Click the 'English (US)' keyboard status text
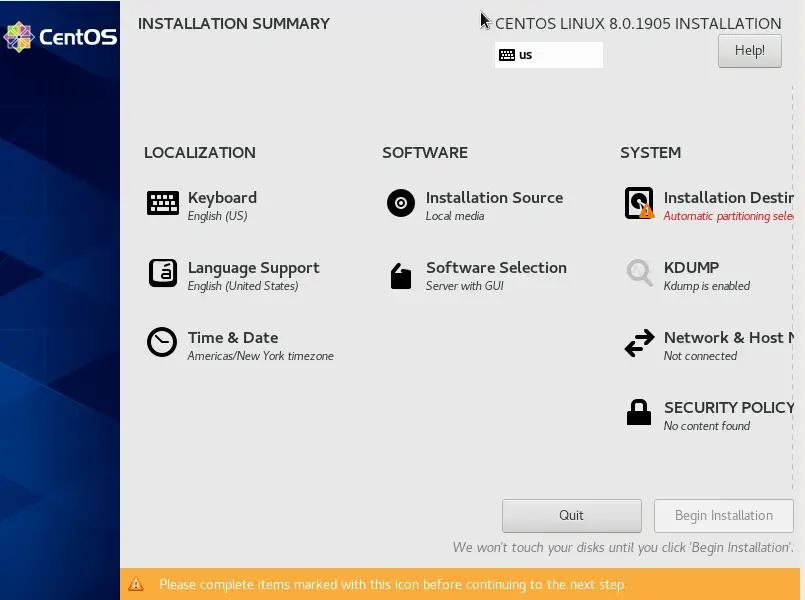 [218, 216]
